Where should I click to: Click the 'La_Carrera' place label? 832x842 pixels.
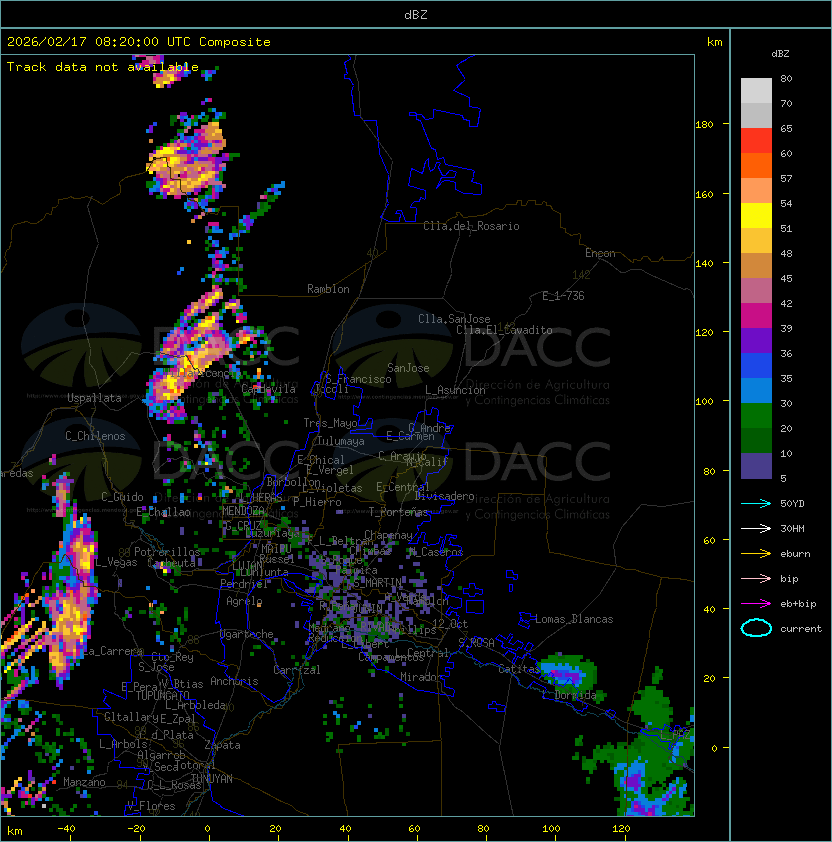113,651
